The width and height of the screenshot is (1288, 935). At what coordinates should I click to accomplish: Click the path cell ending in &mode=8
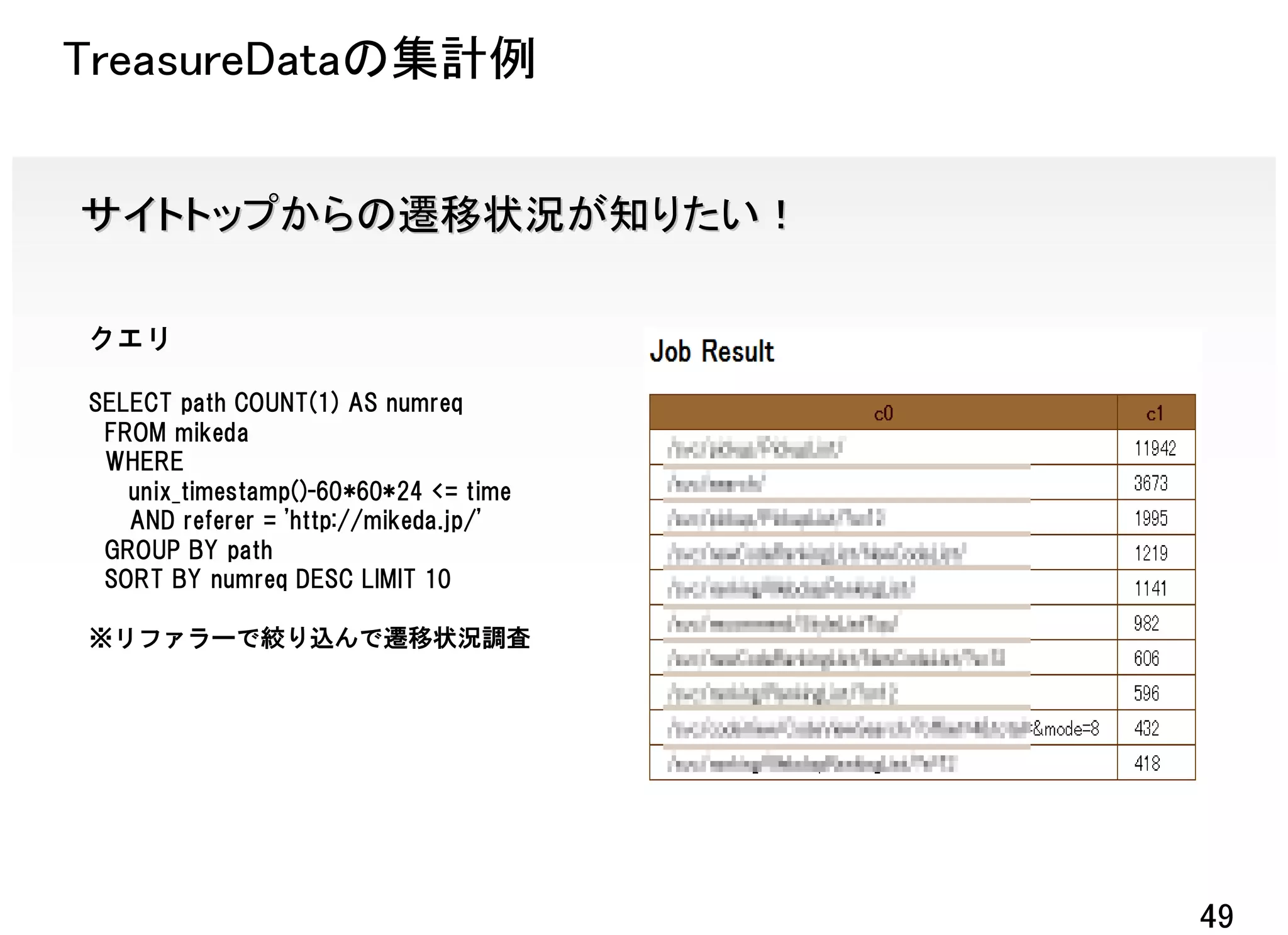[x=884, y=728]
